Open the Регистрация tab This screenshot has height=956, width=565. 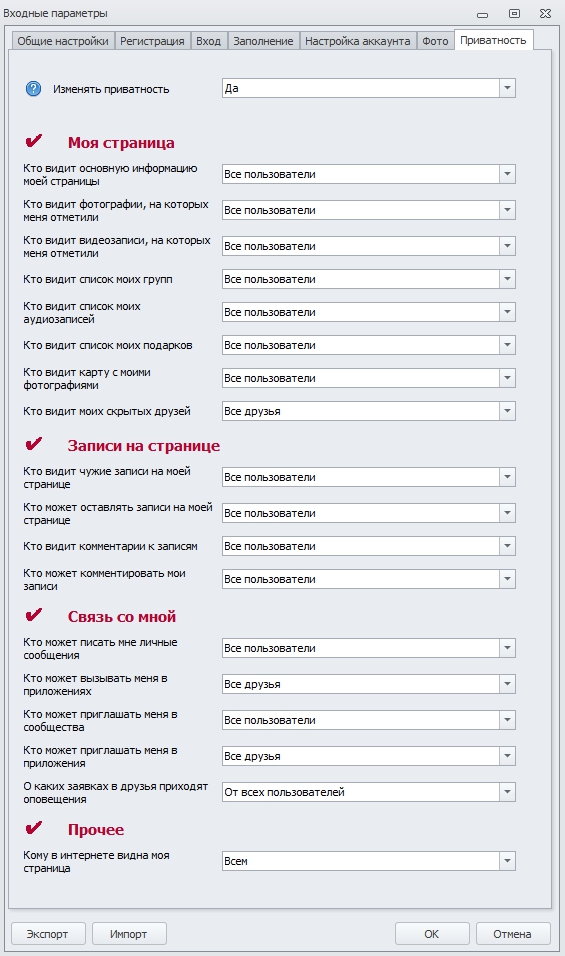coord(152,41)
